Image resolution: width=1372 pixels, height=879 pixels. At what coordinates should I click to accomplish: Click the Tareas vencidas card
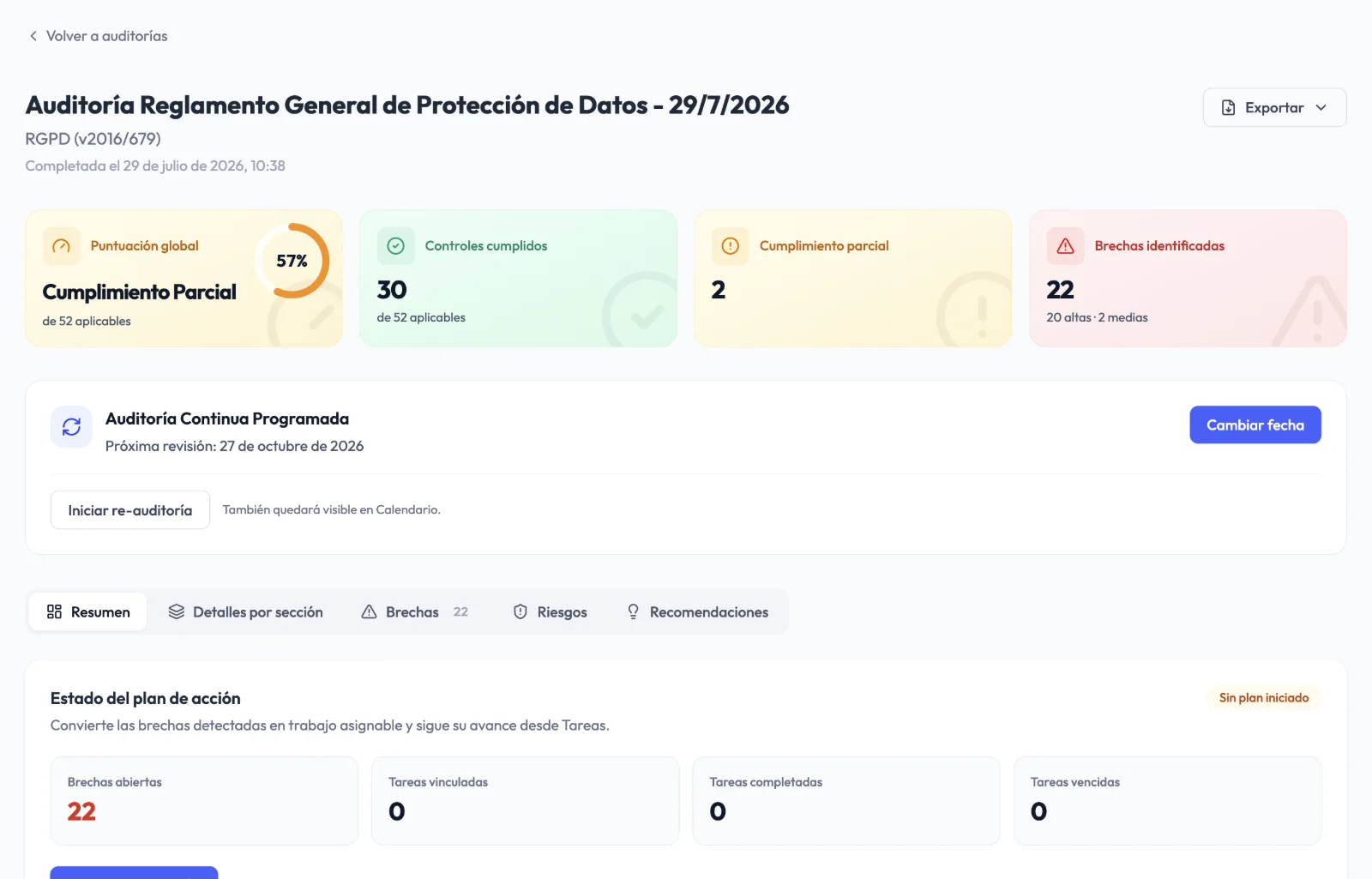[1167, 801]
